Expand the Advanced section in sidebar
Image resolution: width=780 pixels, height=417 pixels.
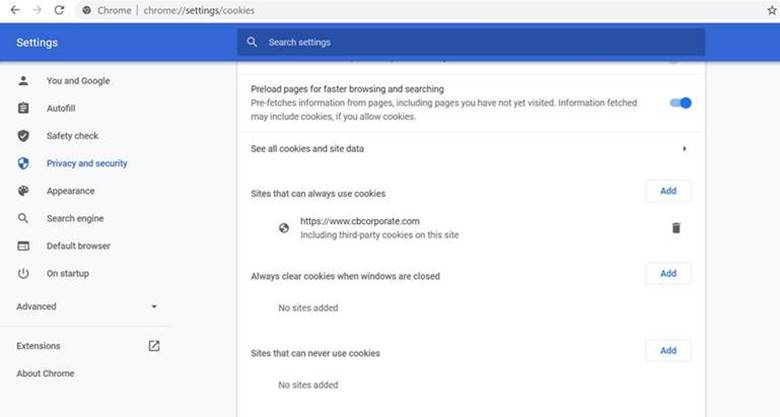pos(154,306)
